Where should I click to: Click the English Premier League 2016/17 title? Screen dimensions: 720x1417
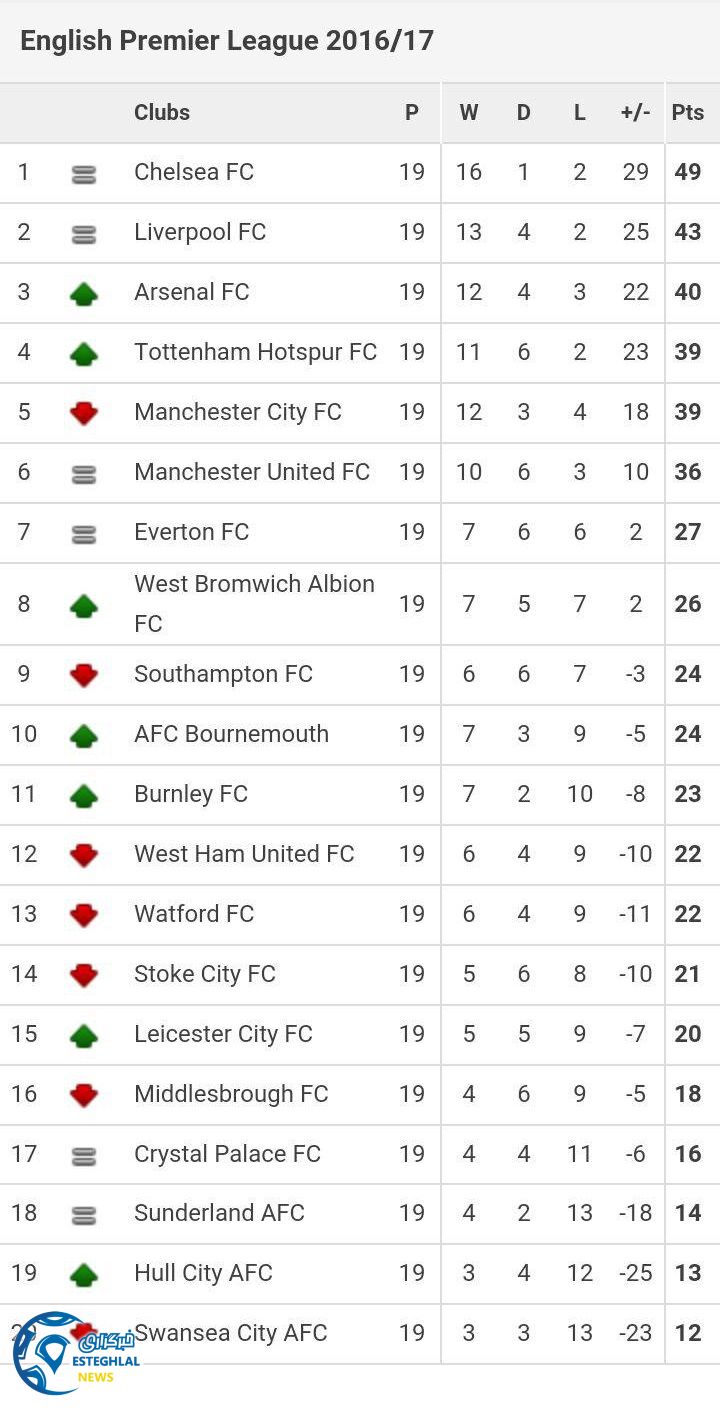(x=227, y=41)
